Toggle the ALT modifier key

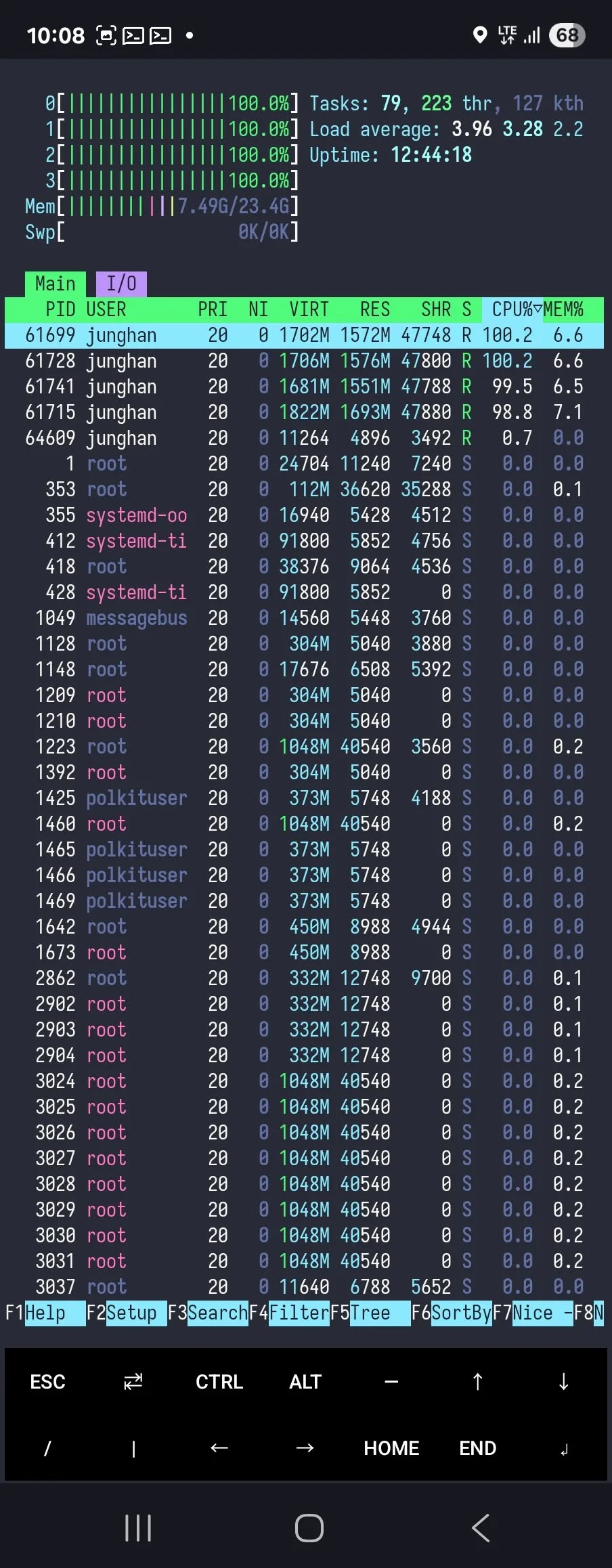[305, 1382]
